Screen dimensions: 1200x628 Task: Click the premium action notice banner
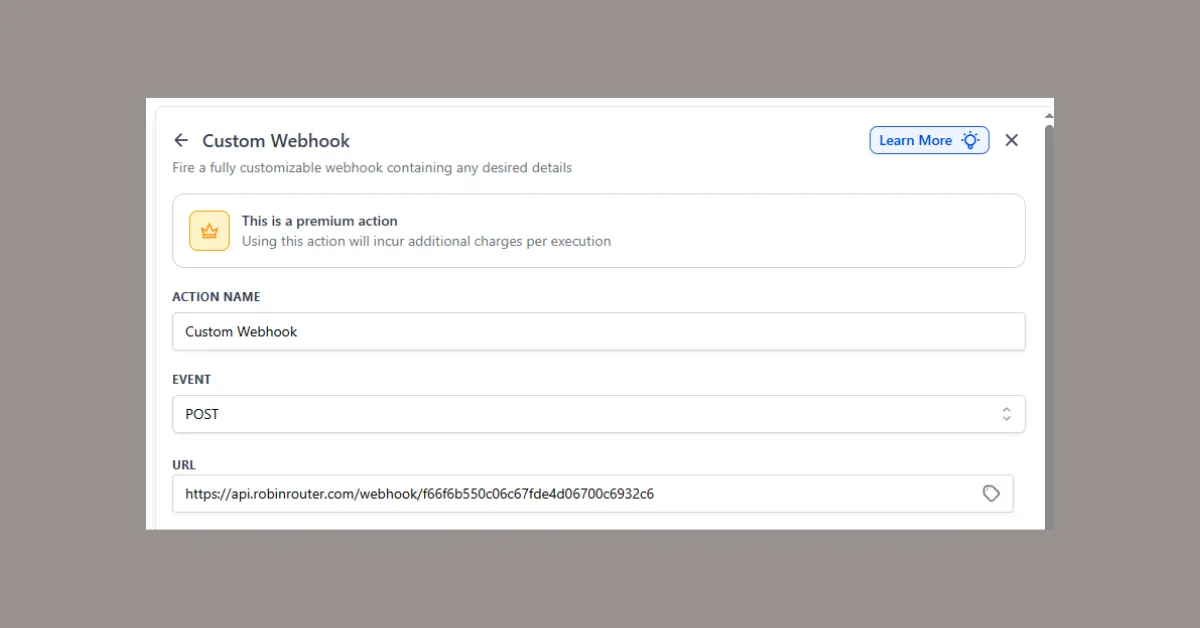point(600,230)
